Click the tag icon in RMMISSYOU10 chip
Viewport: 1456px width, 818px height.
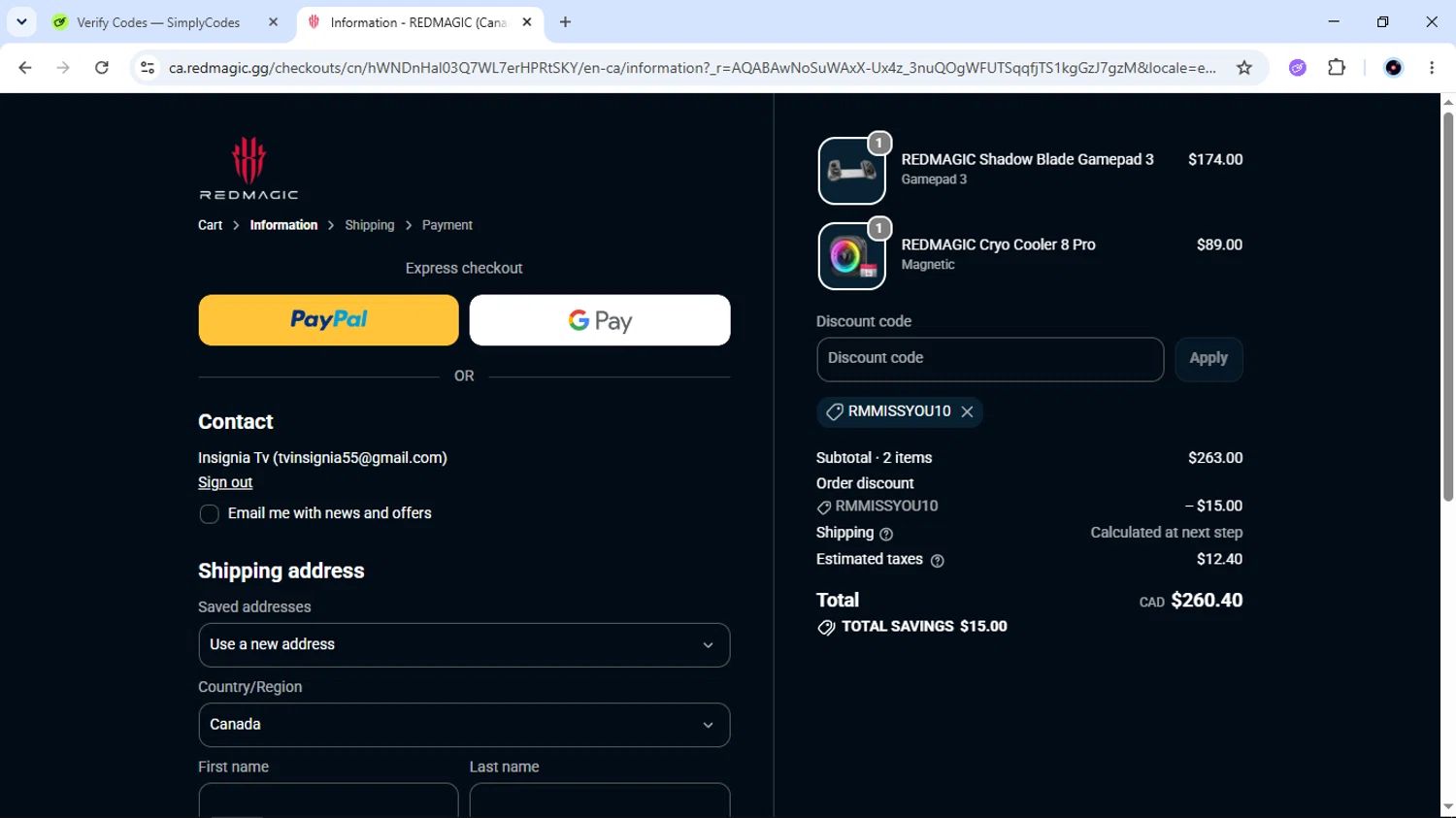834,411
